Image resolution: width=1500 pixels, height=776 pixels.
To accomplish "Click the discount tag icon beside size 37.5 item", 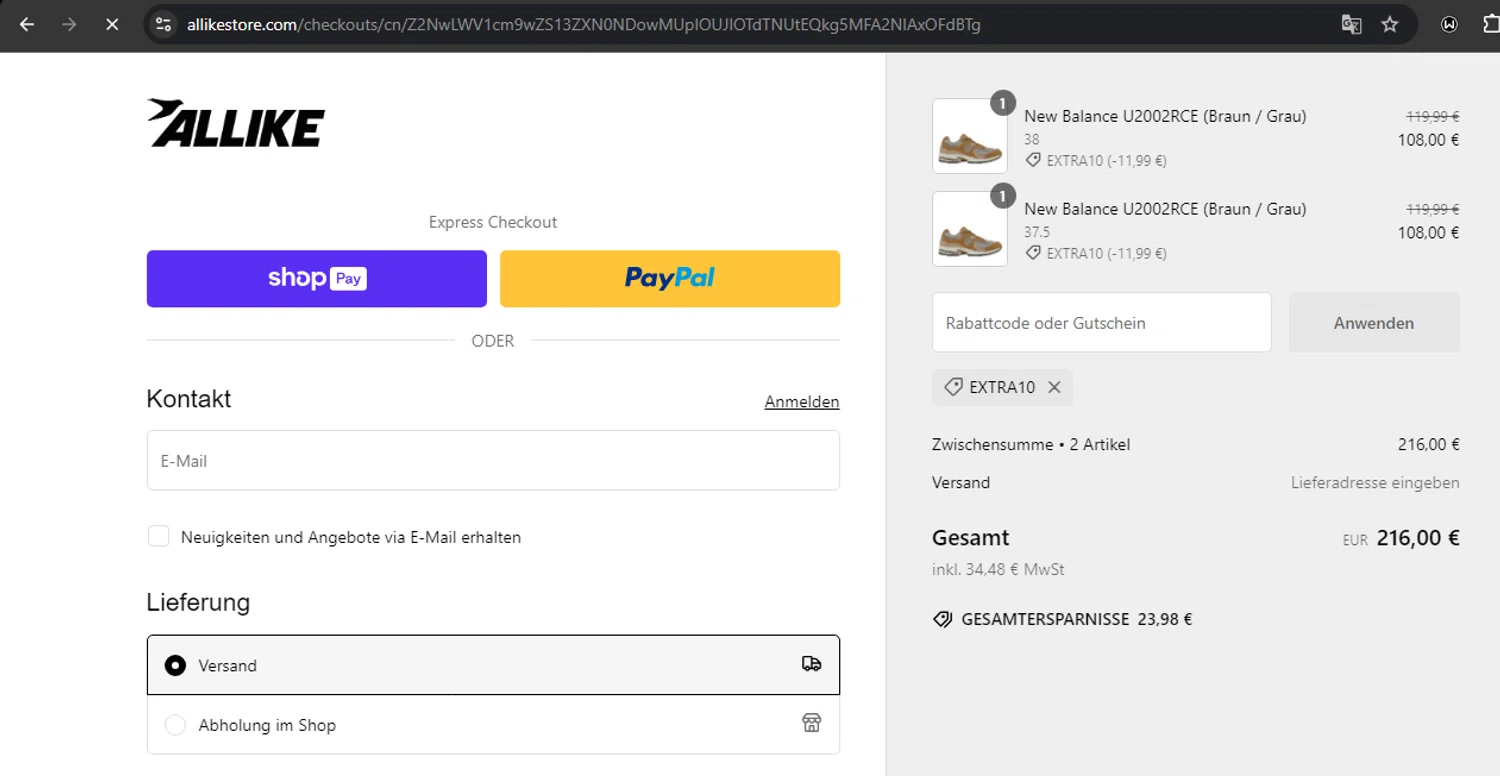I will pos(1033,253).
